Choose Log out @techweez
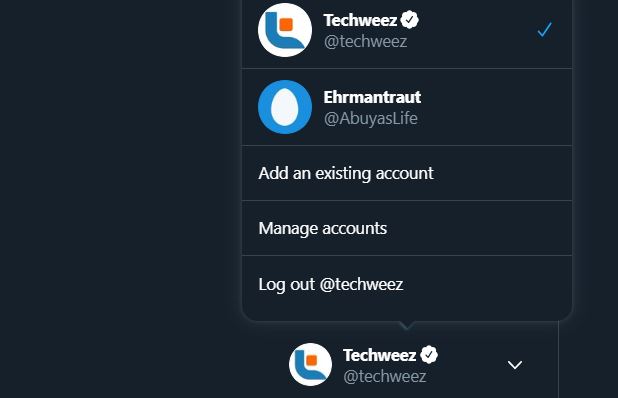Image resolution: width=618 pixels, height=398 pixels. 331,284
